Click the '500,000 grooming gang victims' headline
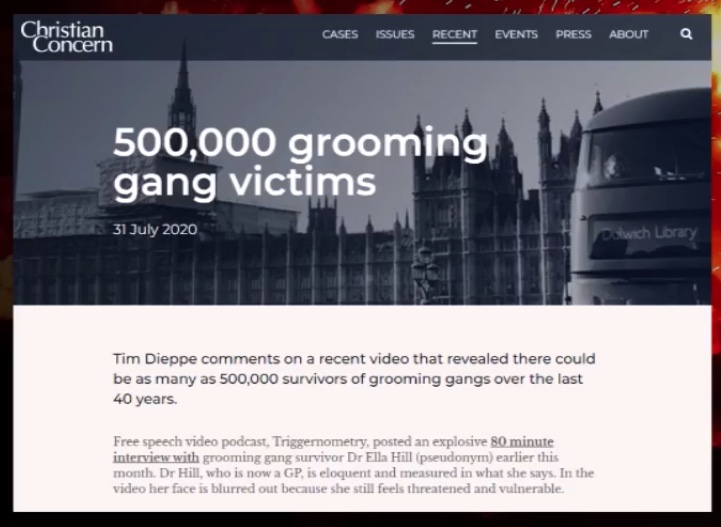 (x=300, y=162)
